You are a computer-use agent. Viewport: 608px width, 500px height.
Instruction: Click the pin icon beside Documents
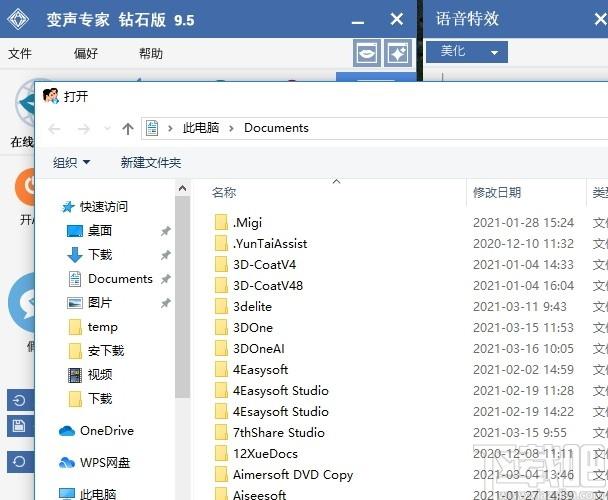166,279
